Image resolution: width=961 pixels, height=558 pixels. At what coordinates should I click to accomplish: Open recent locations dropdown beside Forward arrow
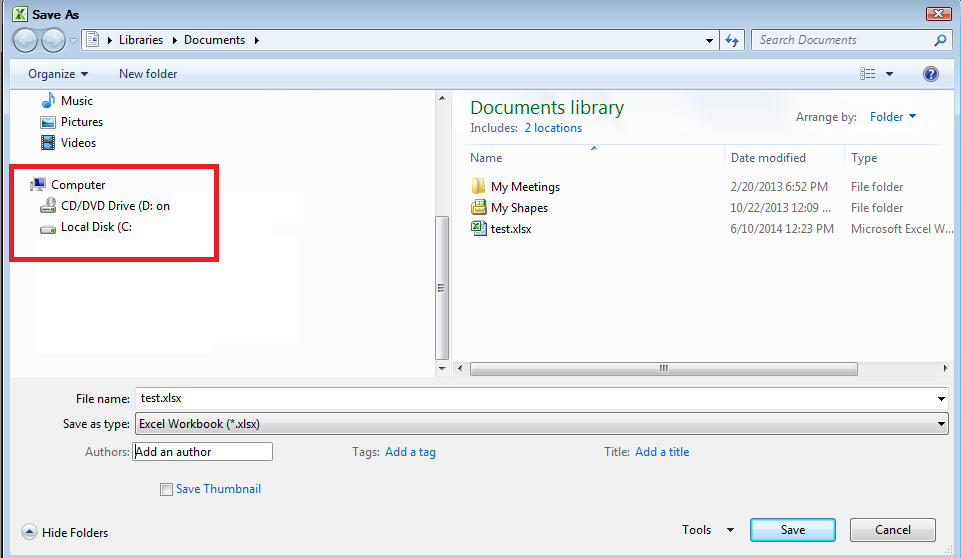pos(74,41)
